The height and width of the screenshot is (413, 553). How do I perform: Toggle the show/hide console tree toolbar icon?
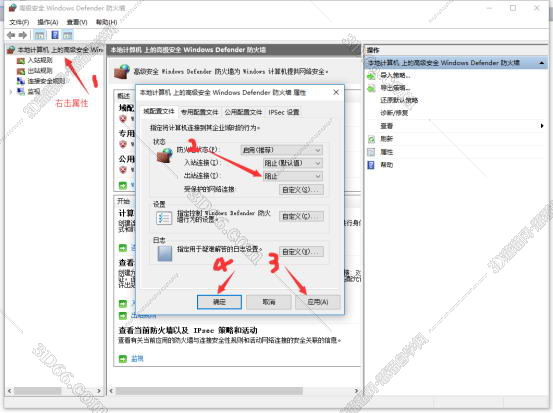click(x=40, y=35)
